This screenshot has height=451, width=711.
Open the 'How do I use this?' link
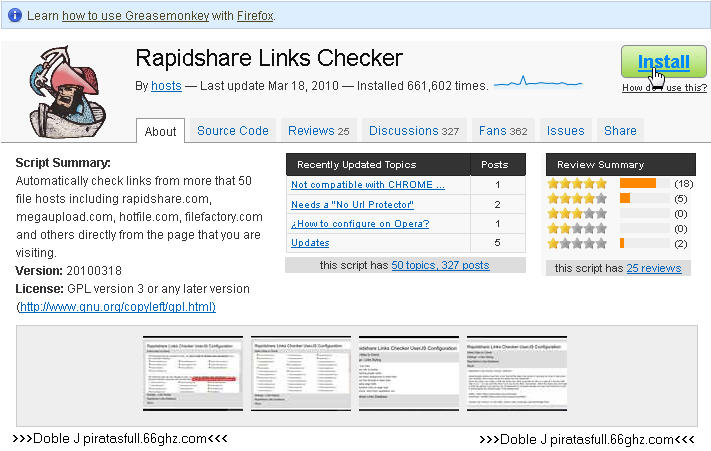(x=664, y=88)
